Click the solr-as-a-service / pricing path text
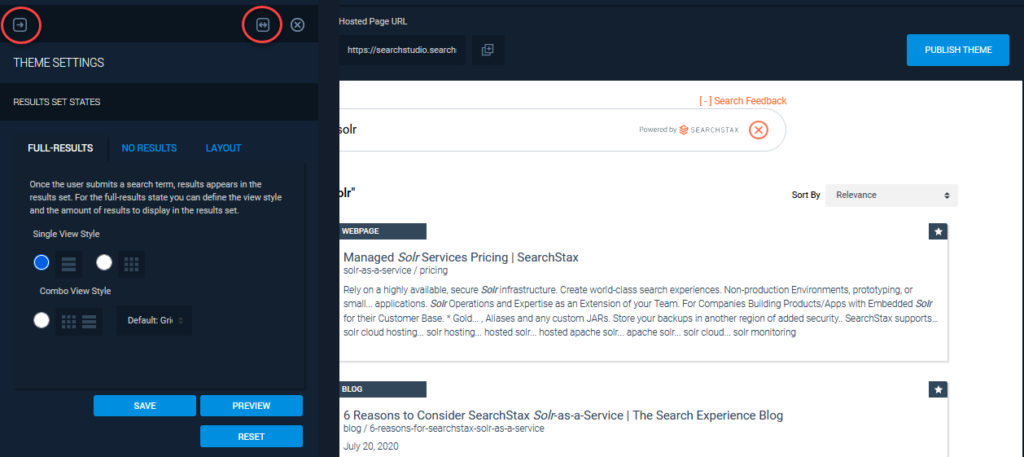 point(396,270)
